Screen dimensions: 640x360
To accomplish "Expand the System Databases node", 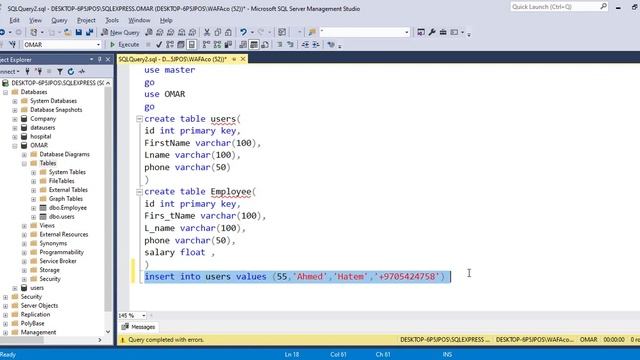I will tap(15, 101).
